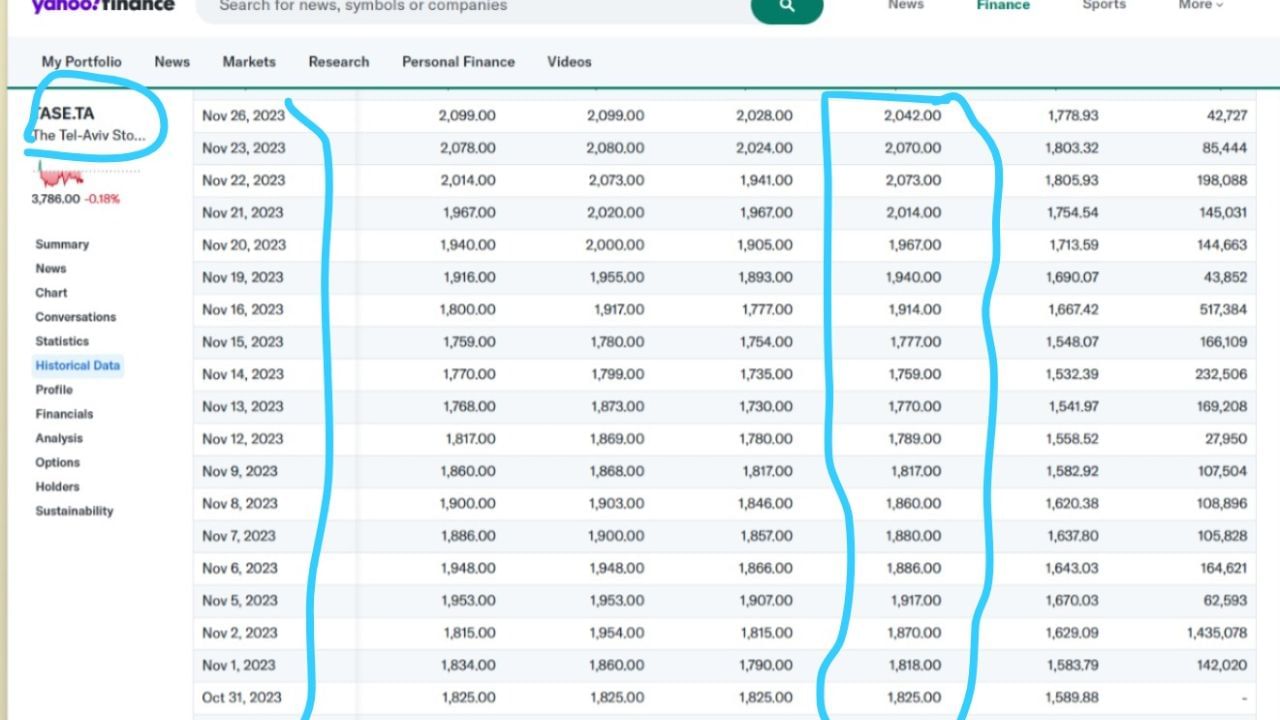1280x720 pixels.
Task: Click the TASE.TA ticker heading
Action: (64, 113)
